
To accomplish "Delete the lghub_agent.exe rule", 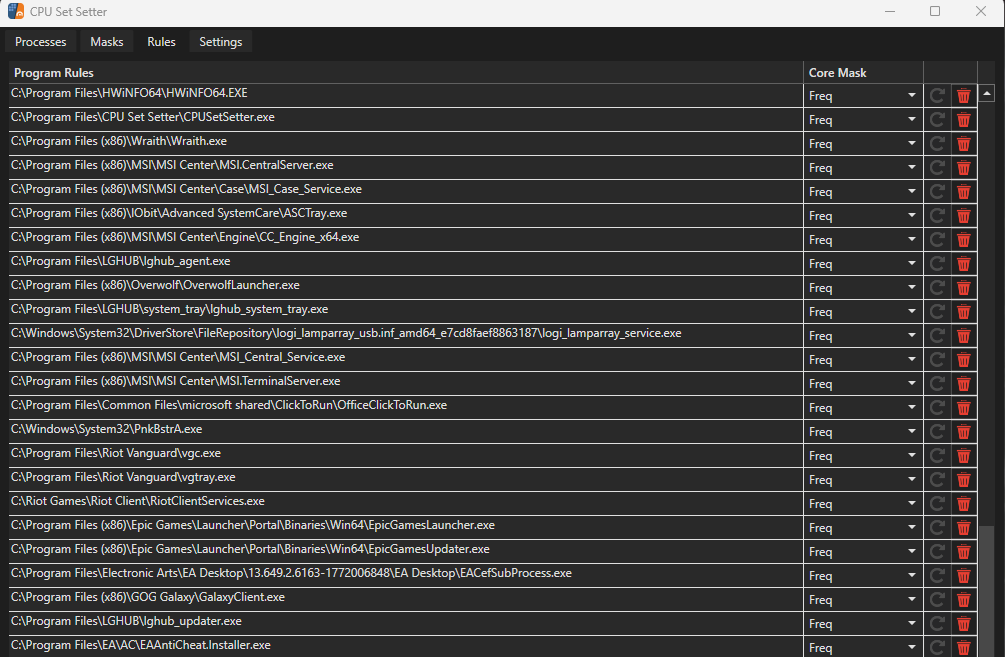I will pyautogui.click(x=963, y=264).
